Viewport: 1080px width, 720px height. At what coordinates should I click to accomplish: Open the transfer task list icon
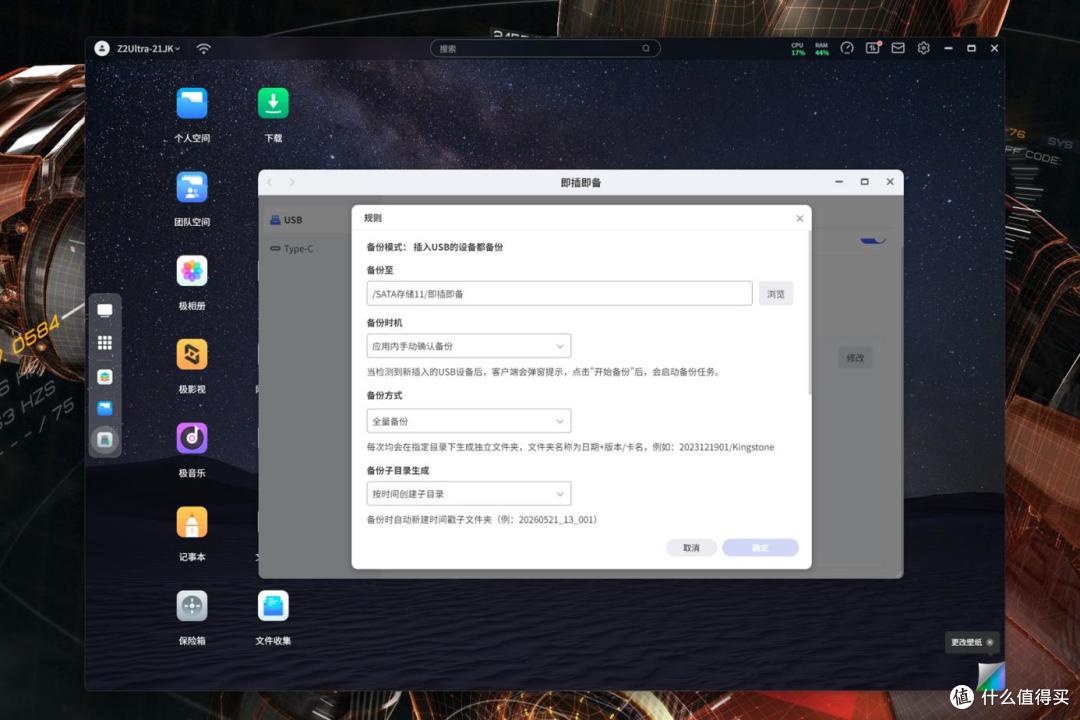point(873,48)
